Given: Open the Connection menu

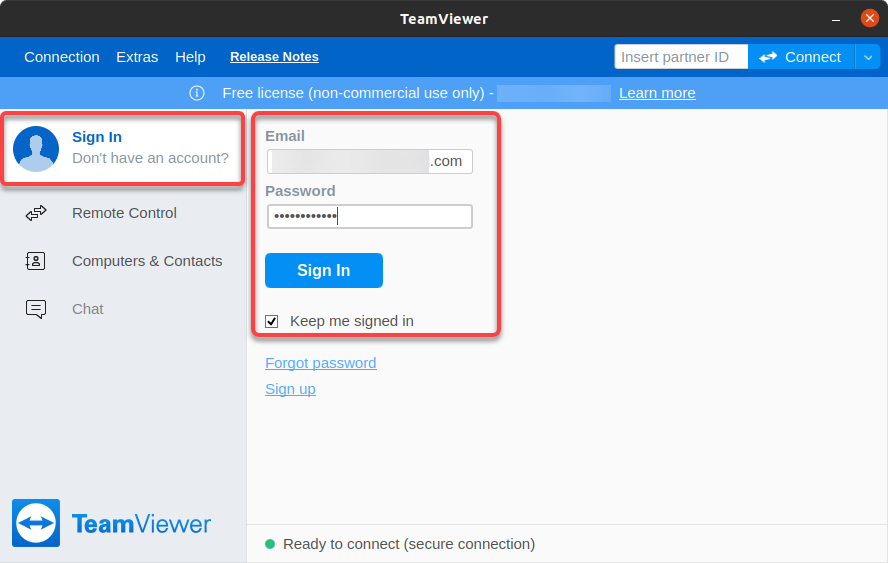Looking at the screenshot, I should (62, 57).
